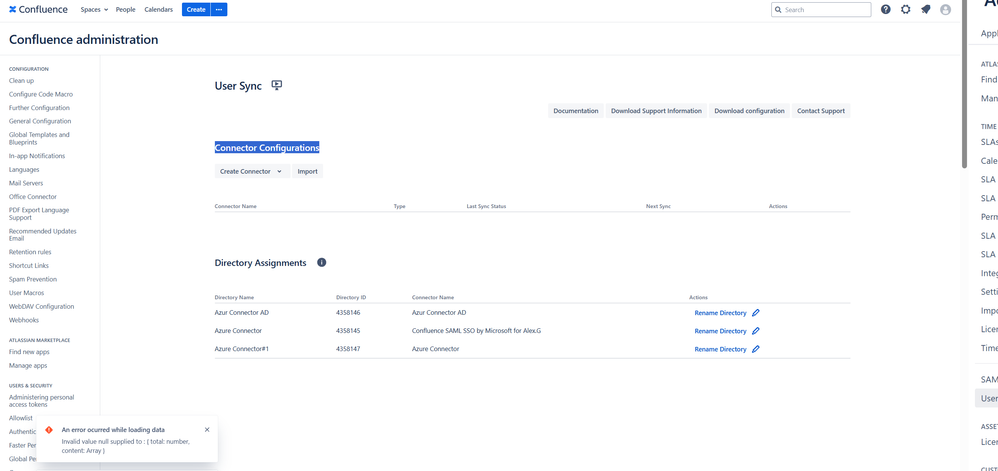Open Global Templates and Blueprints
Viewport: 998px width, 471px height.
click(x=39, y=138)
